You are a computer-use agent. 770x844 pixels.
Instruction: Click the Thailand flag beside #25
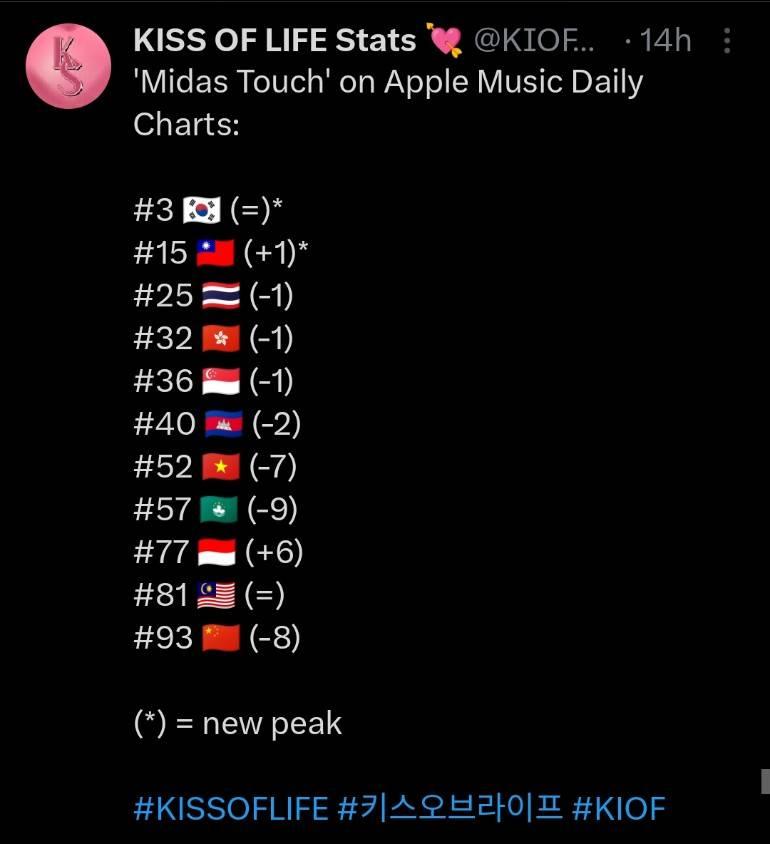click(x=221, y=296)
